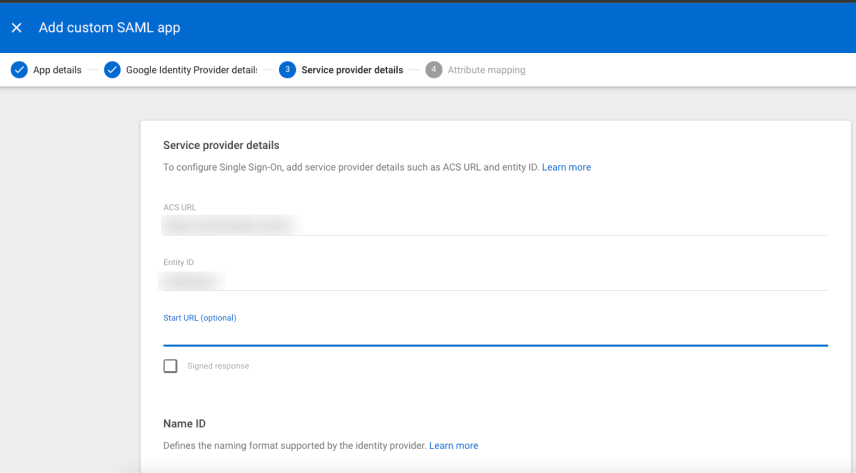Select Service provider details step
This screenshot has width=856, height=473.
pyautogui.click(x=352, y=70)
